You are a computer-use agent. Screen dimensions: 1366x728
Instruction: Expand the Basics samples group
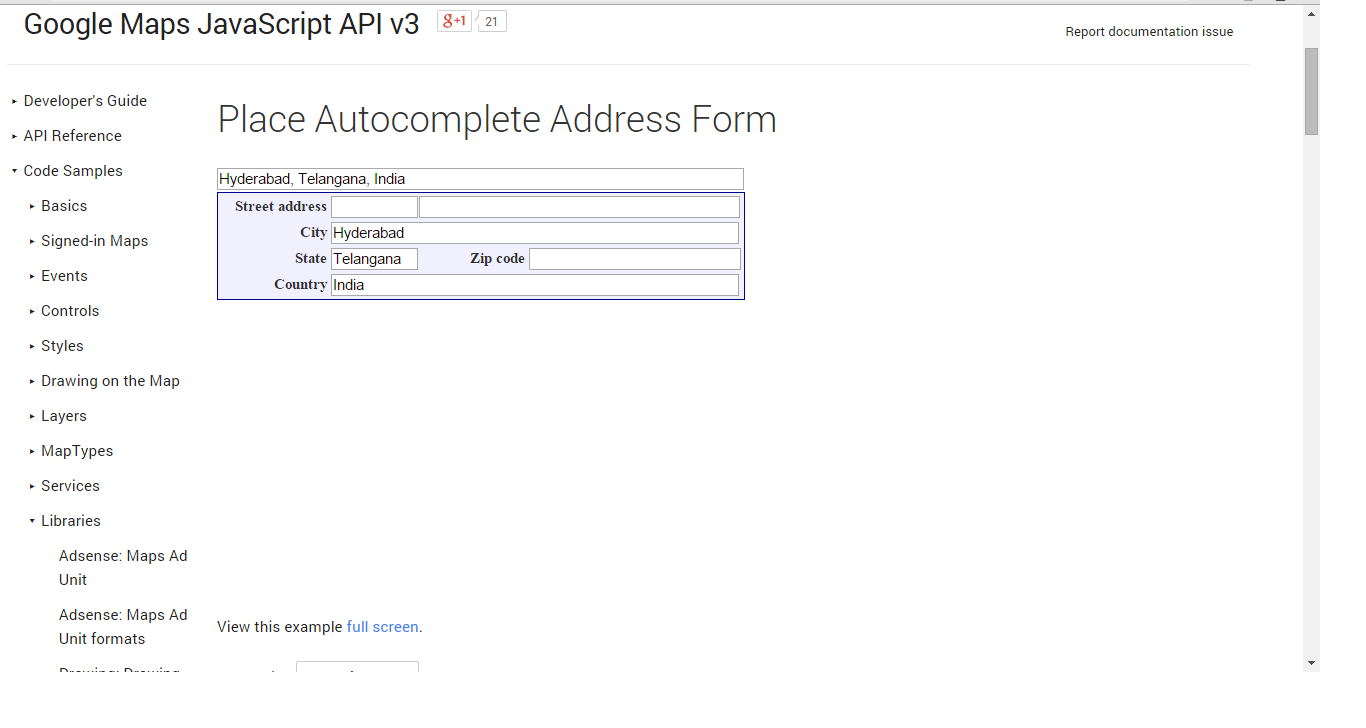coord(64,206)
